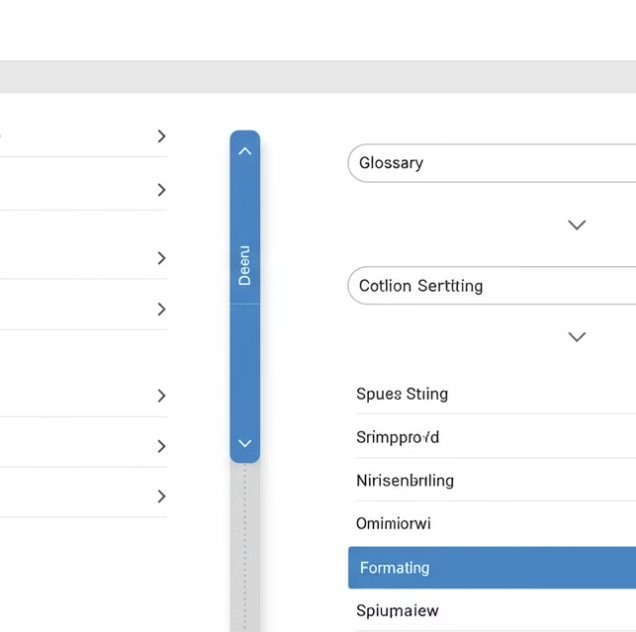Choose the Nirisenbrıling list entry
This screenshot has height=632, width=636.
pyautogui.click(x=496, y=480)
